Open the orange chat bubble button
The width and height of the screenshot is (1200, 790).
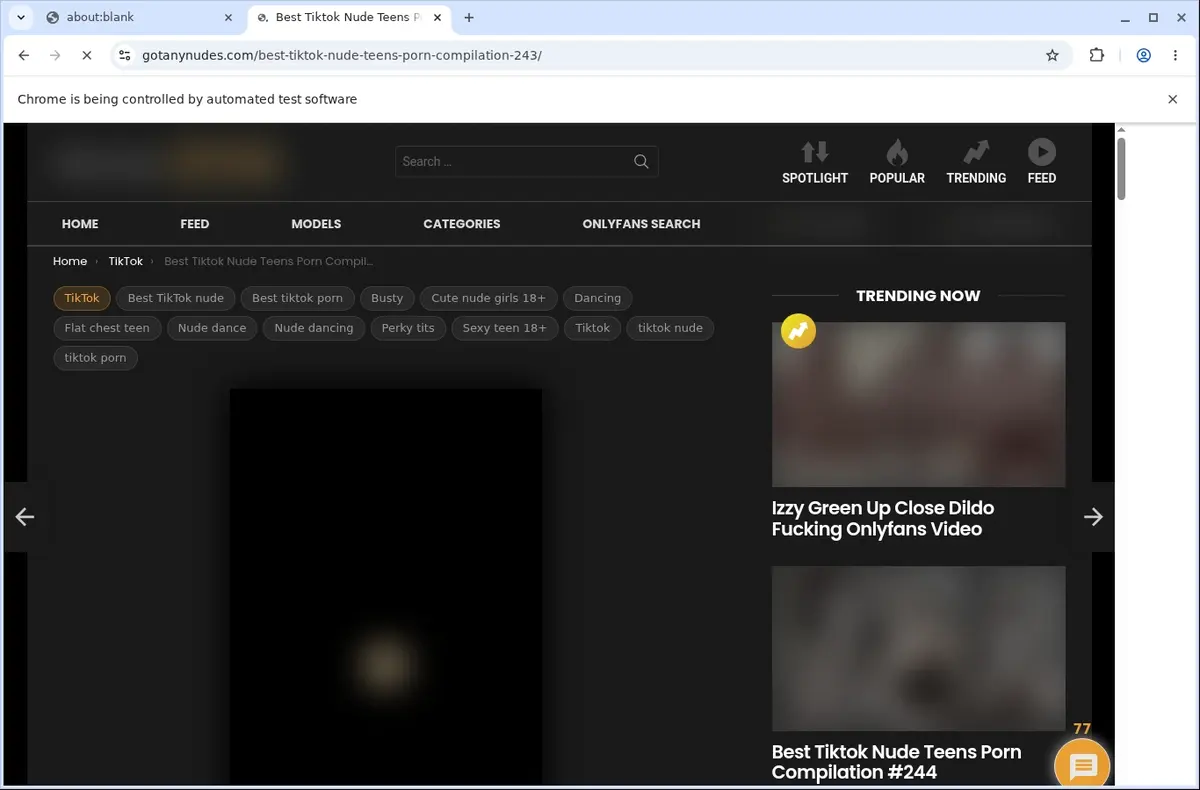[1084, 766]
